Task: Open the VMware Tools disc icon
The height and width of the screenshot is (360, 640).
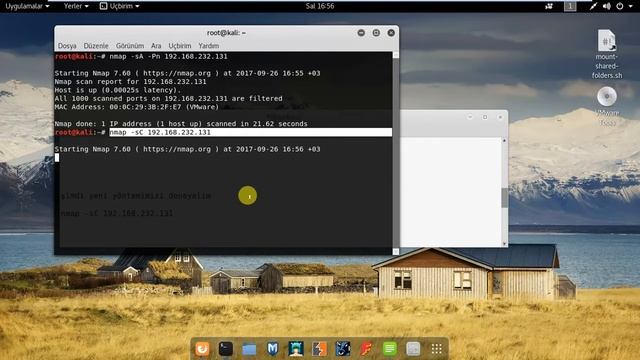Action: point(607,106)
